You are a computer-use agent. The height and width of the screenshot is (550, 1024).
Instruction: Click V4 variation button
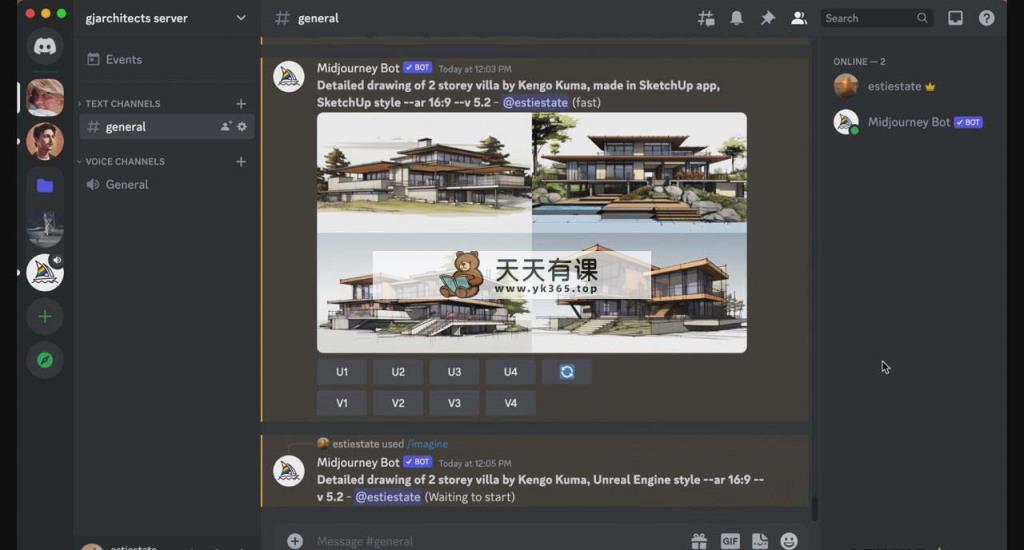click(x=510, y=403)
